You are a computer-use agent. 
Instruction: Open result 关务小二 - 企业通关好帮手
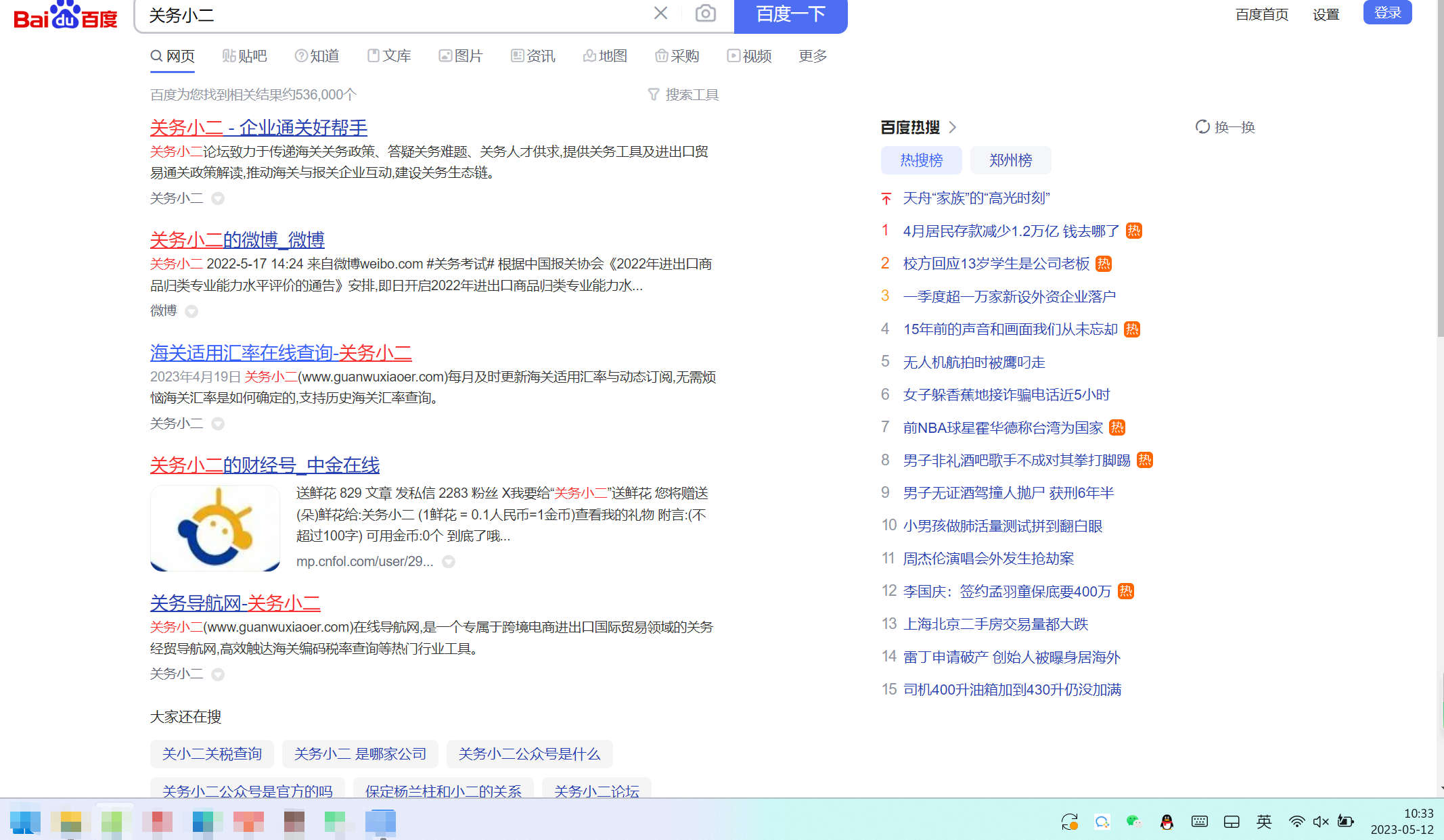pyautogui.click(x=258, y=127)
